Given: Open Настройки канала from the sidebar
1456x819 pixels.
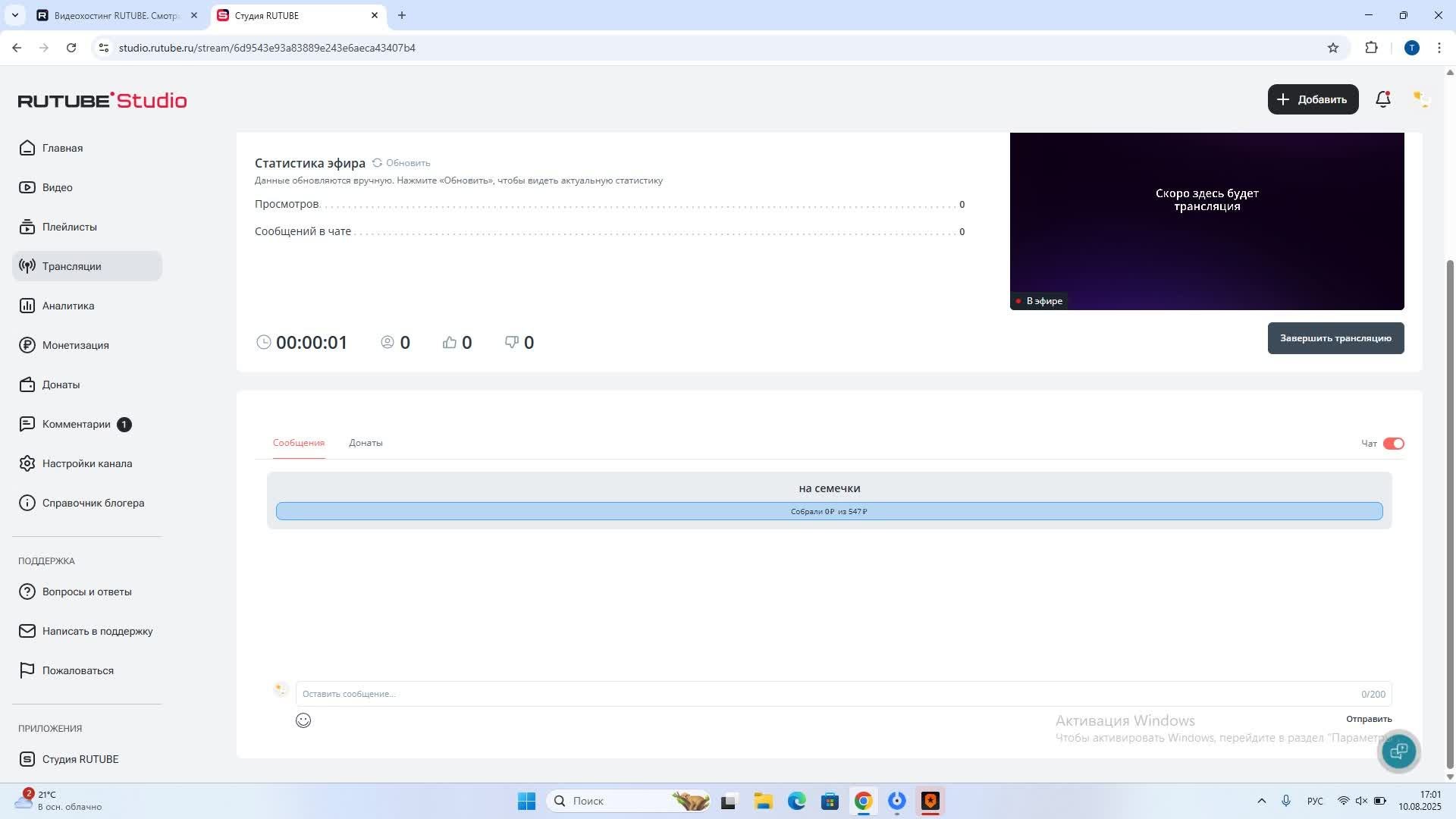Looking at the screenshot, I should (86, 463).
